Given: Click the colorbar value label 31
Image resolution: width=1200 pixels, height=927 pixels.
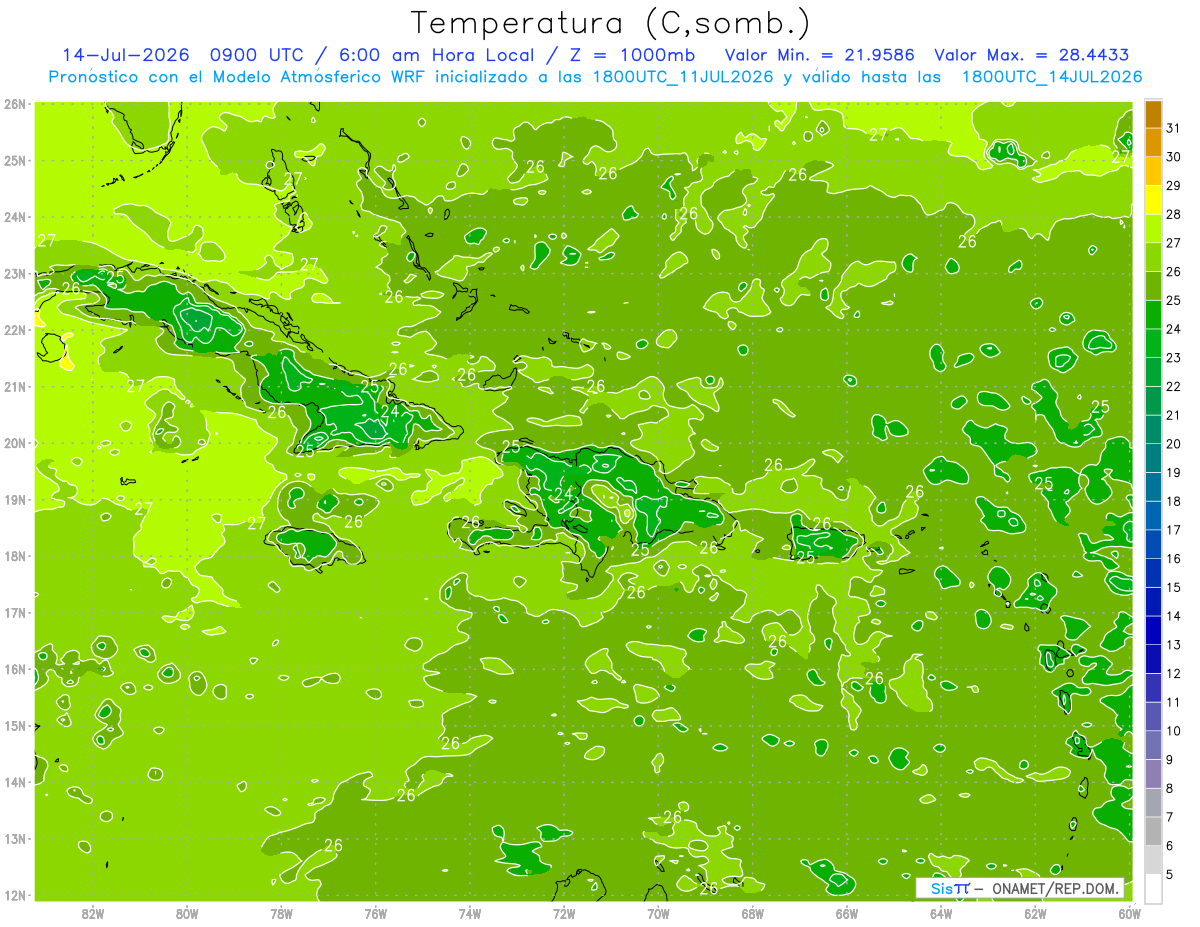Looking at the screenshot, I should click(x=1174, y=128).
